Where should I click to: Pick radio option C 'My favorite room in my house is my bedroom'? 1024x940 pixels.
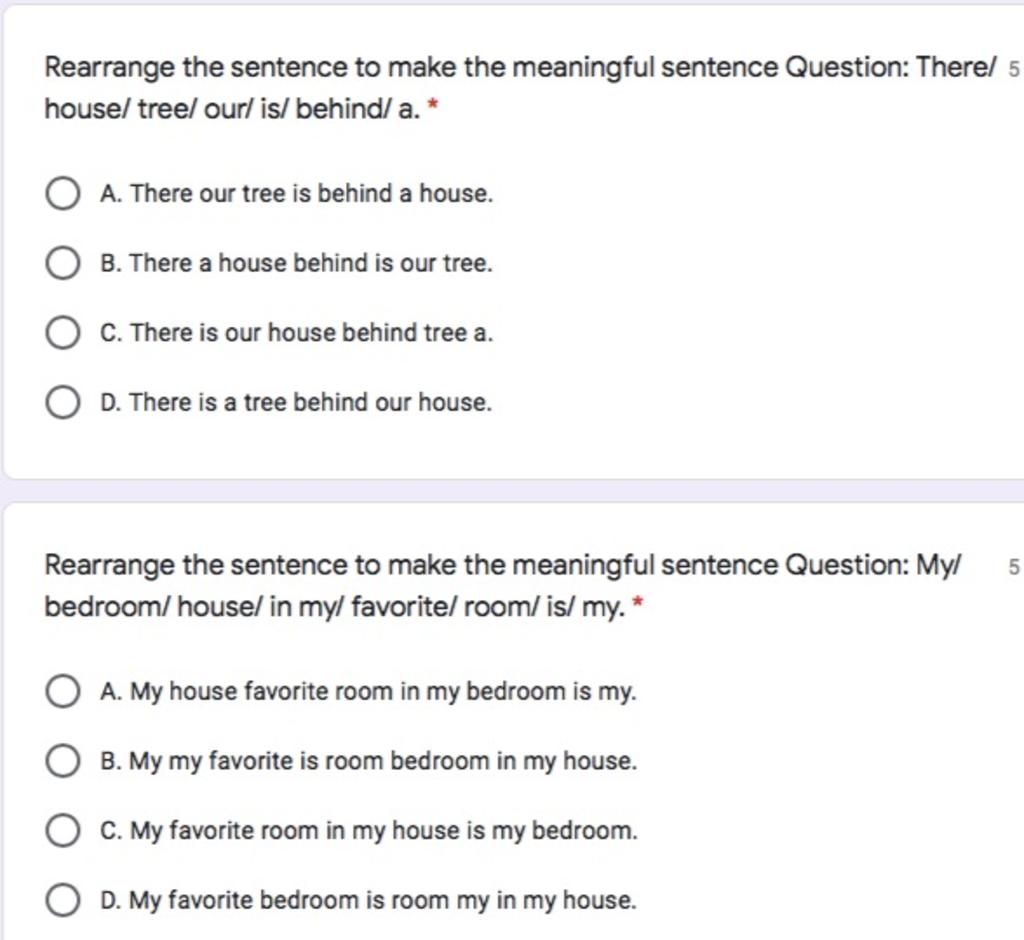[63, 830]
